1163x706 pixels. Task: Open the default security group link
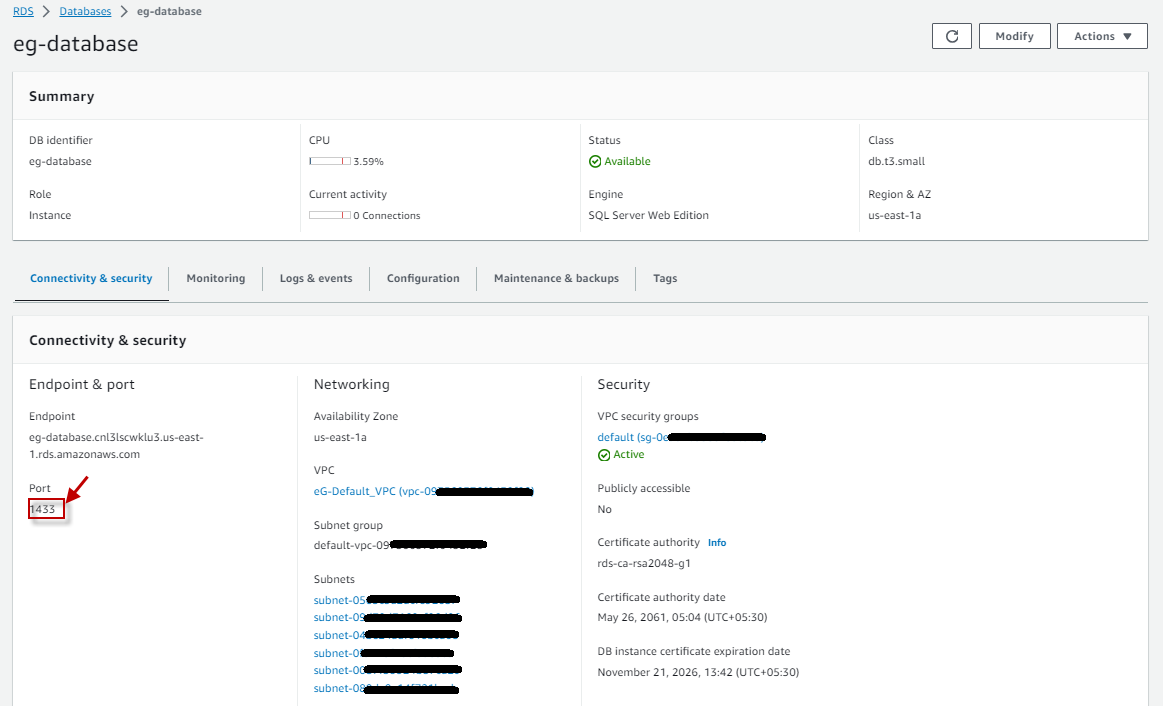681,438
